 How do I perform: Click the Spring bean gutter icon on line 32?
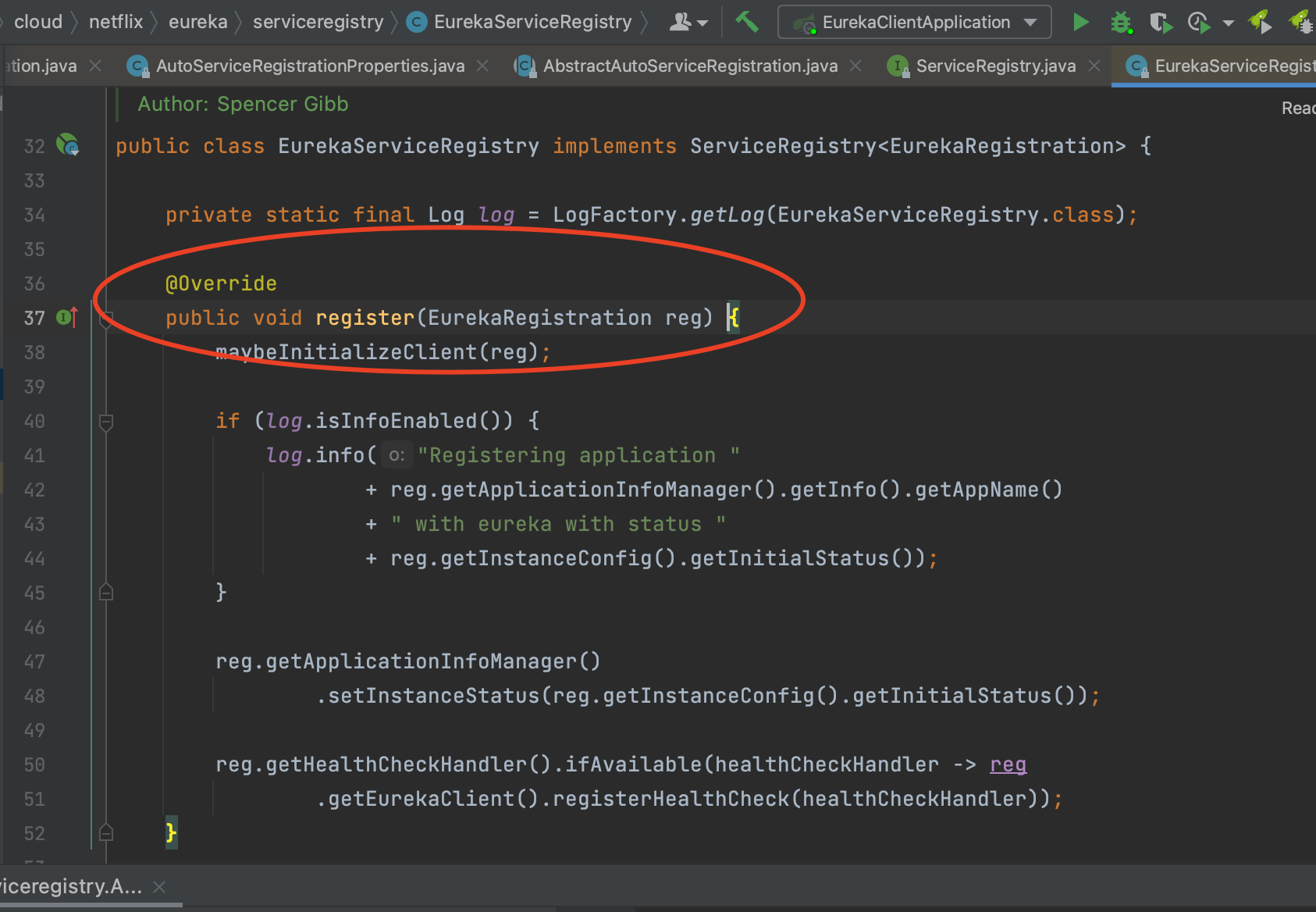(68, 145)
